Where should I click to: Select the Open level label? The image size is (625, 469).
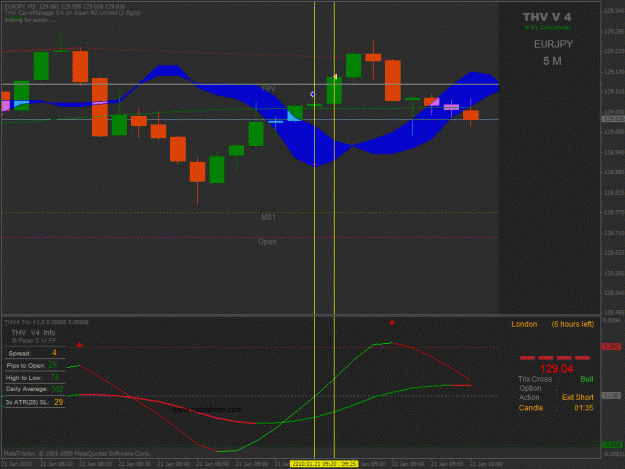pyautogui.click(x=267, y=242)
